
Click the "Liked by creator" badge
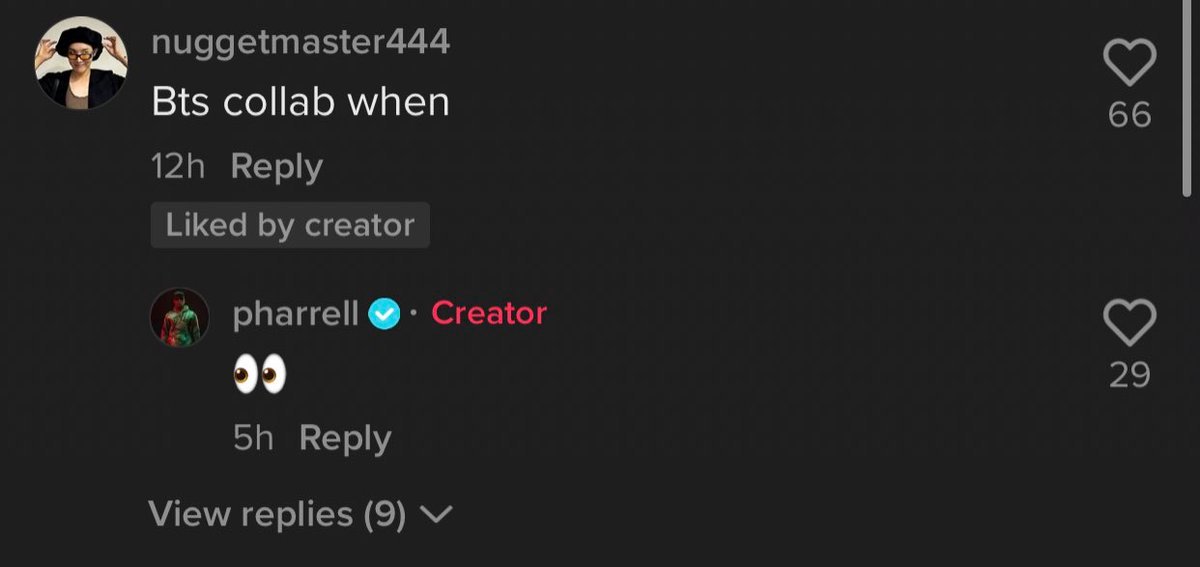(290, 225)
